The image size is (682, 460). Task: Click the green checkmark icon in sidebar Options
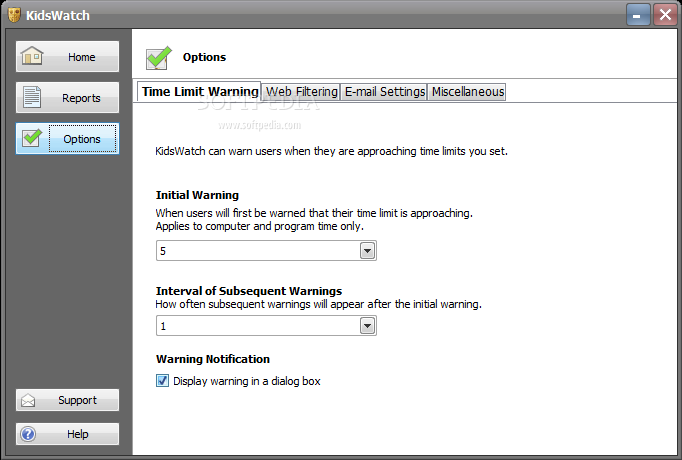[32, 138]
